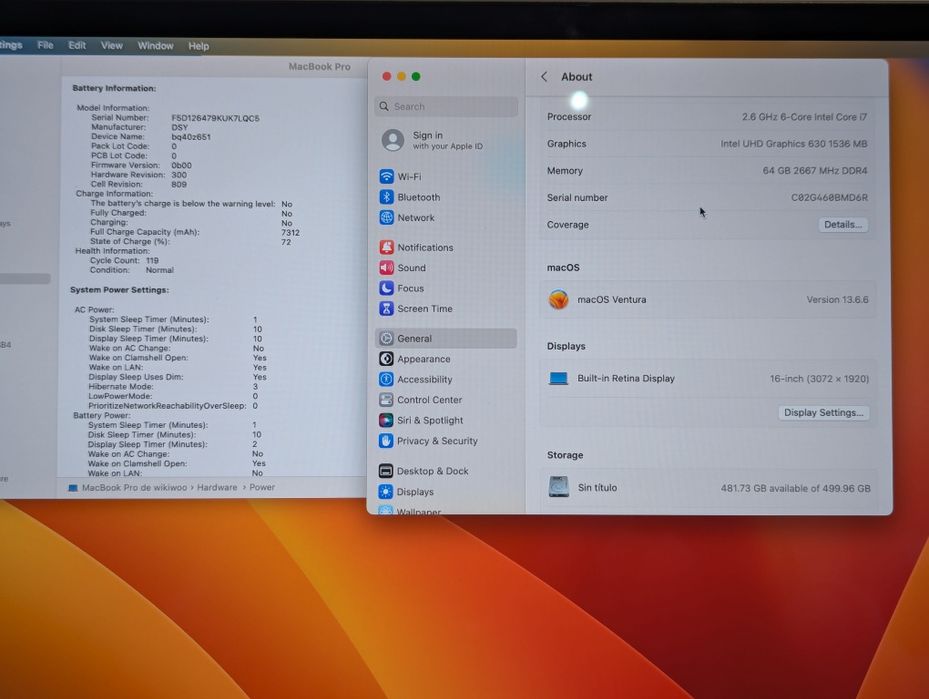Click the Coverage Details button

point(843,225)
